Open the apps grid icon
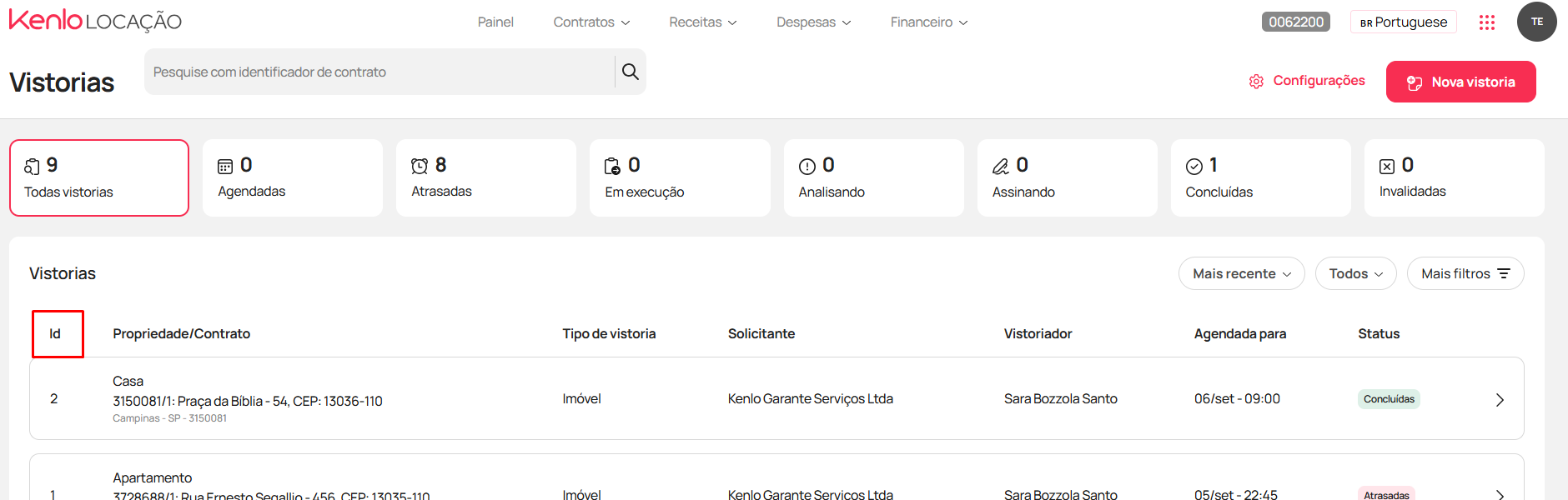 1487,22
